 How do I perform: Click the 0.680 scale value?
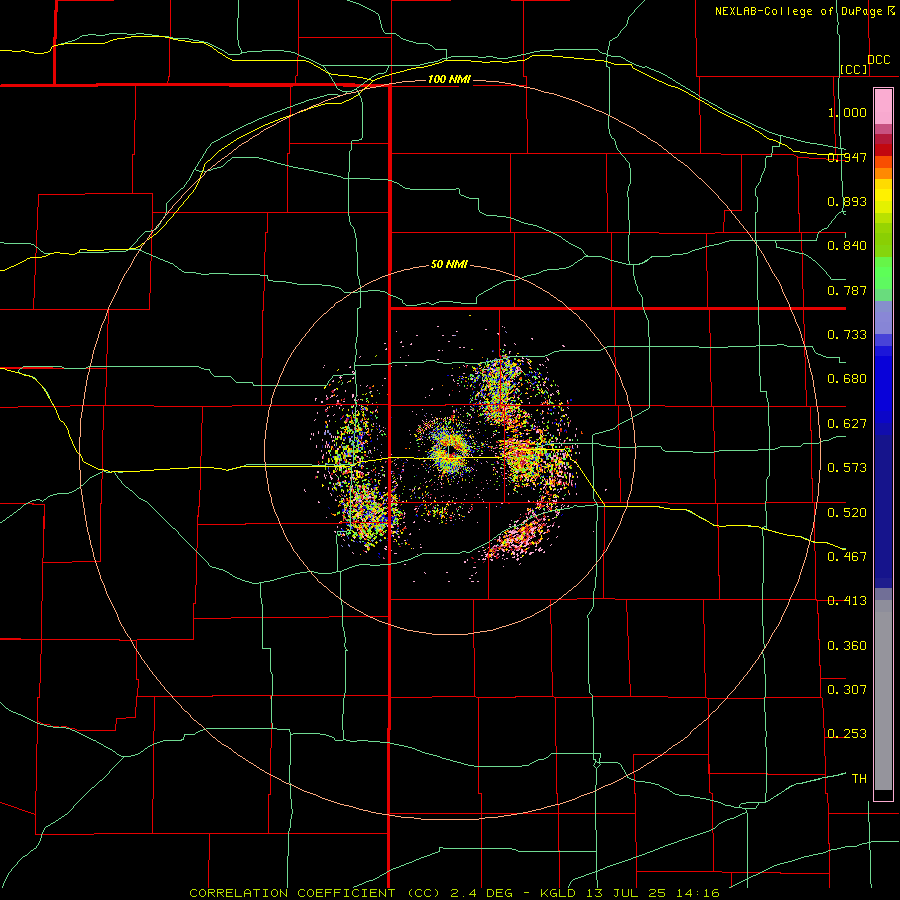coord(847,379)
